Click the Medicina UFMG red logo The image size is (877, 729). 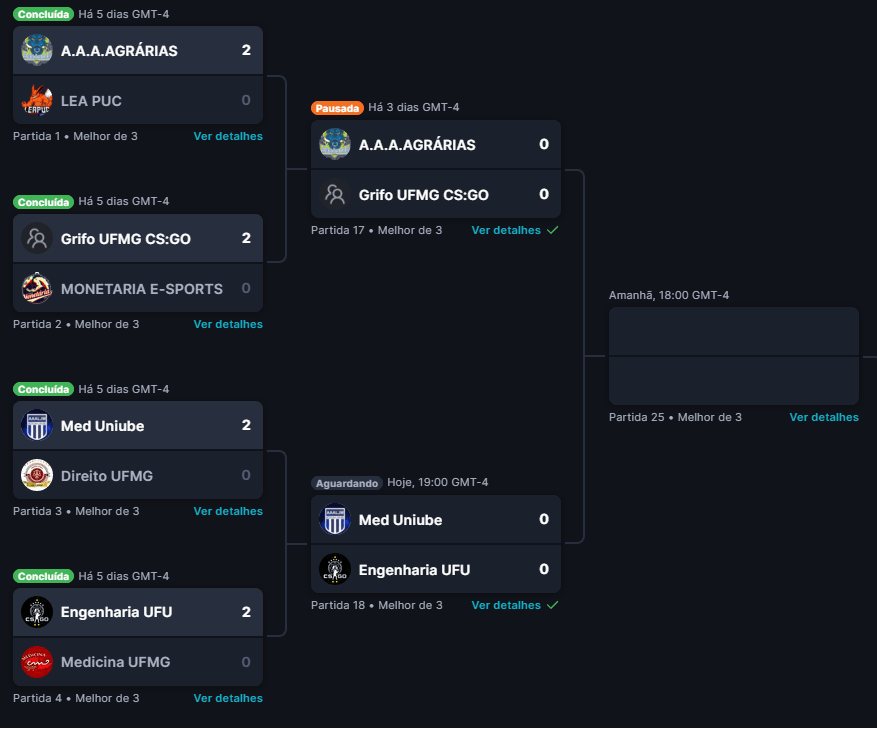pos(37,661)
